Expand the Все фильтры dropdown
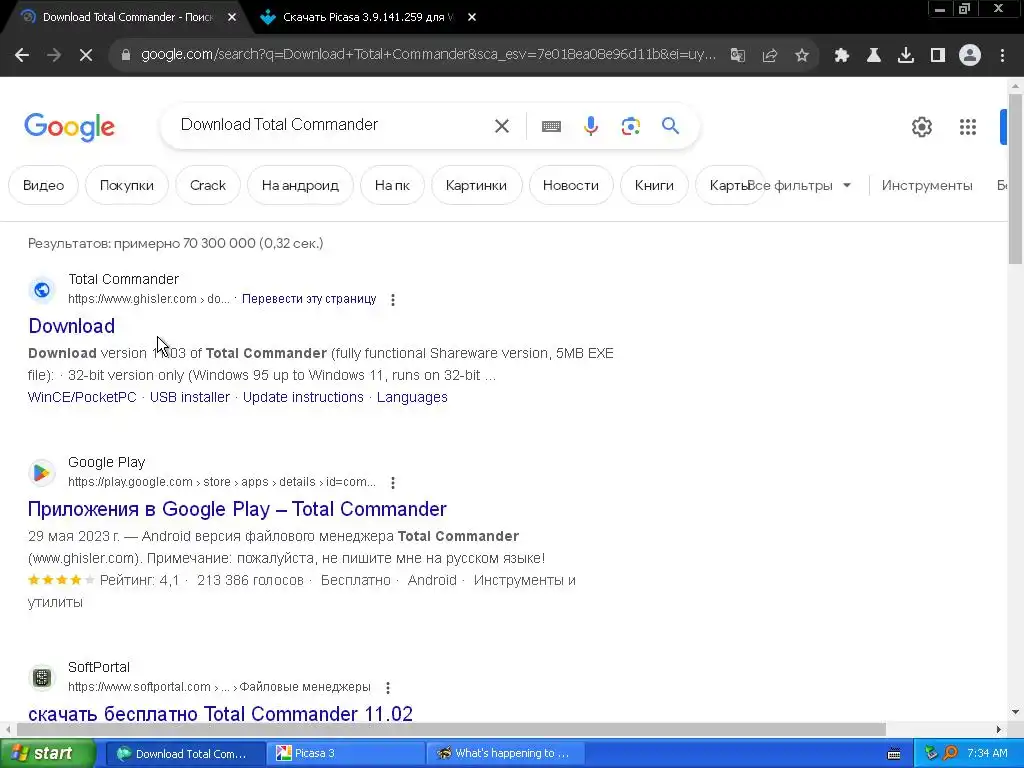1024x768 pixels. pyautogui.click(x=800, y=185)
